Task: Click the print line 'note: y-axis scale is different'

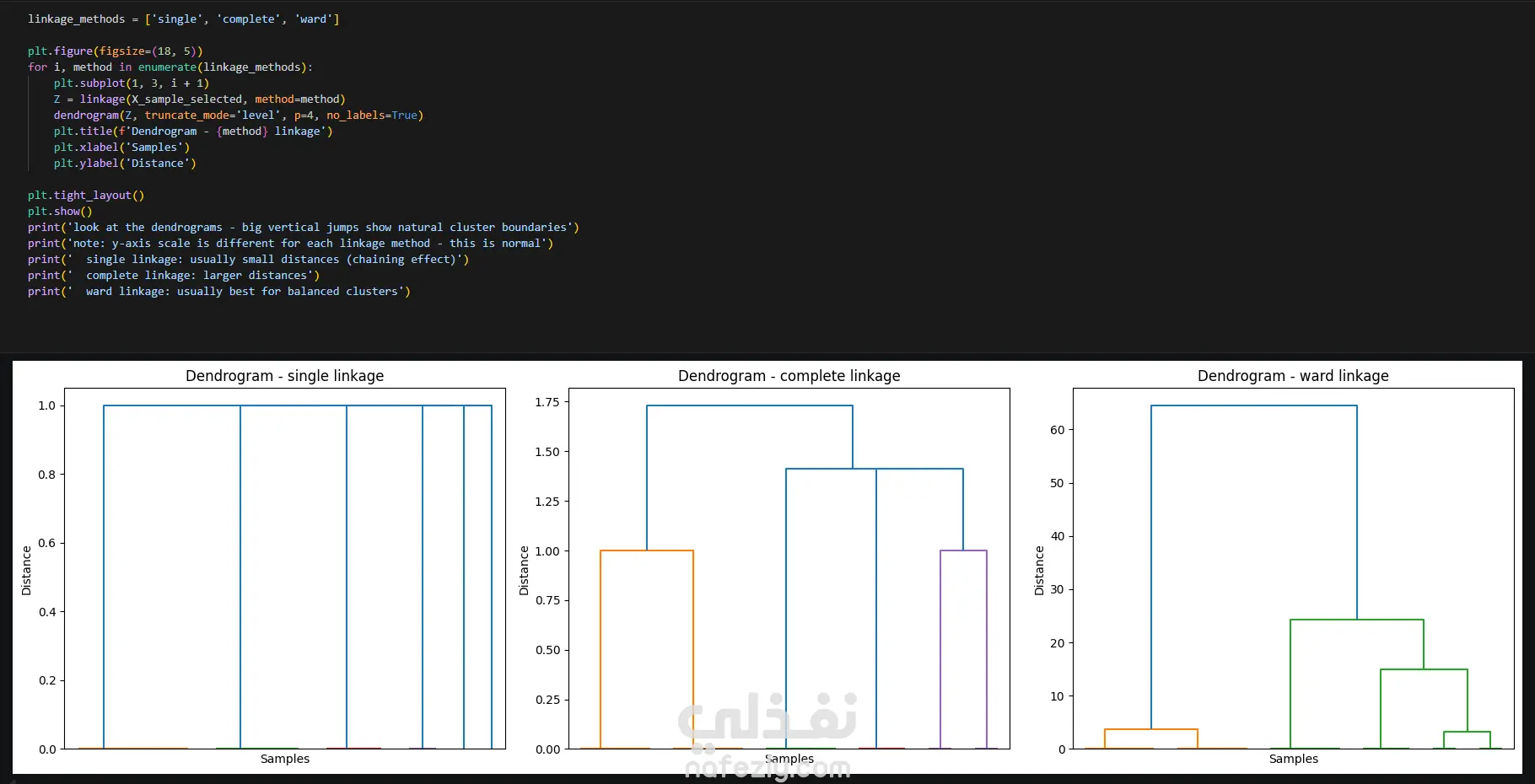Action: [x=290, y=243]
